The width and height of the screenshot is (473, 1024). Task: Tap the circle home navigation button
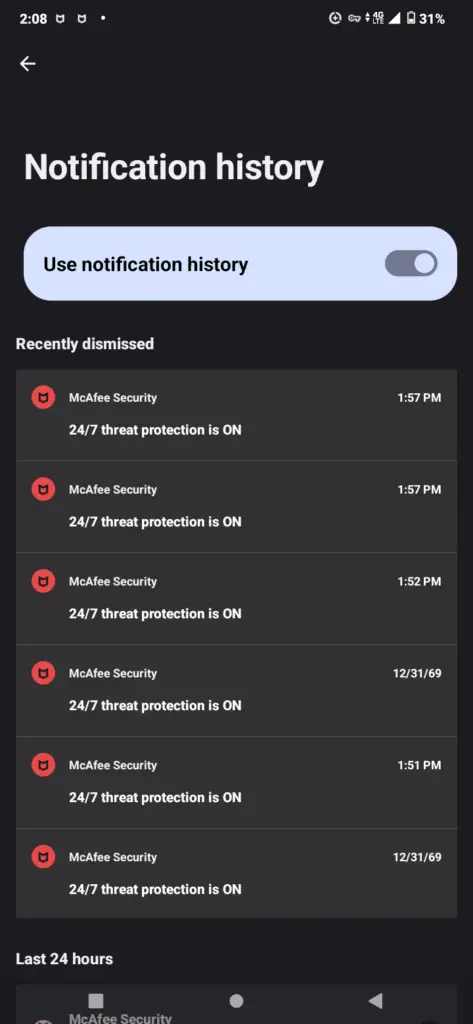pyautogui.click(x=236, y=1000)
